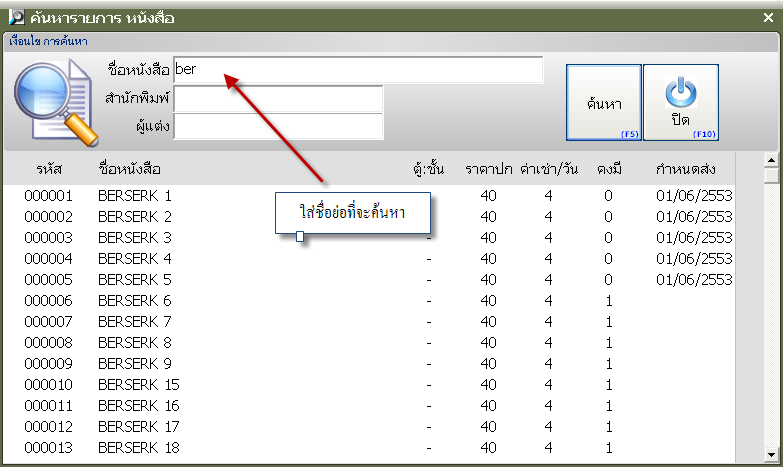
Task: Click rental fee 4 in BERSERK 18 row
Action: (x=548, y=448)
